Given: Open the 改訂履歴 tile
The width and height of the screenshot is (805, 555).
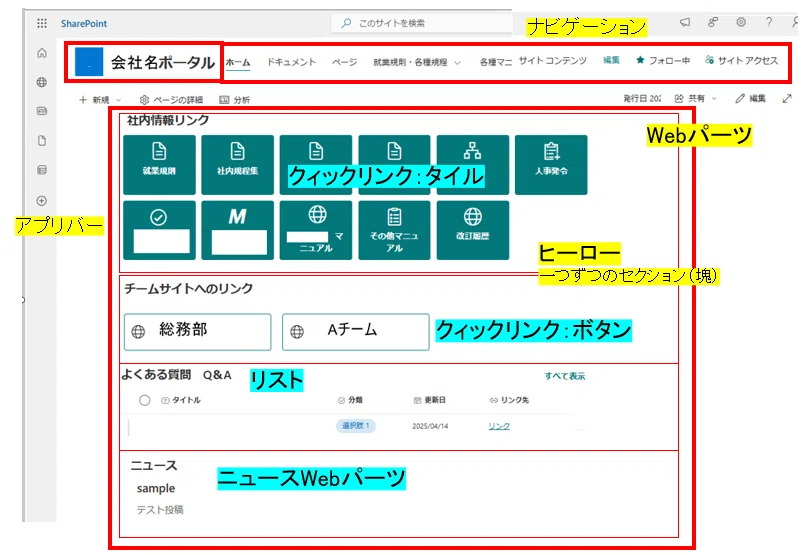Looking at the screenshot, I should click(472, 230).
